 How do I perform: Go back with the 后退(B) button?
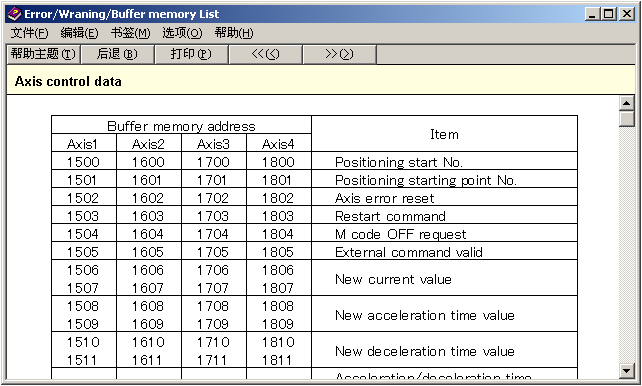[x=118, y=54]
